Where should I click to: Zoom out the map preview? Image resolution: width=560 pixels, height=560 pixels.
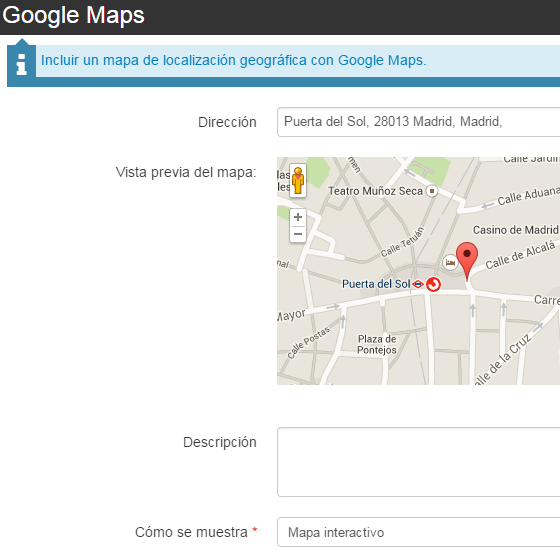pos(298,234)
